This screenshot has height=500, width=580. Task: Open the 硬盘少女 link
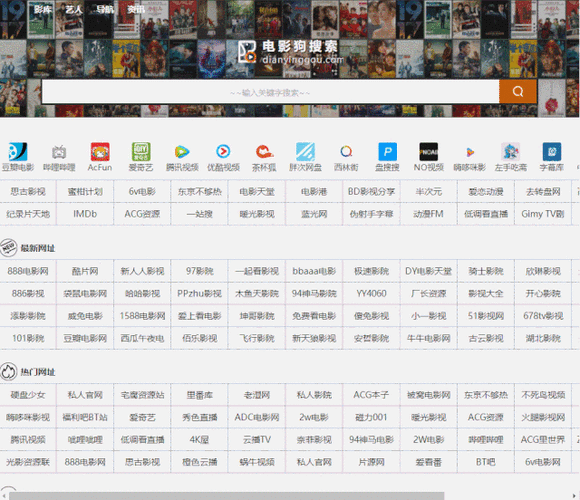tap(28, 395)
